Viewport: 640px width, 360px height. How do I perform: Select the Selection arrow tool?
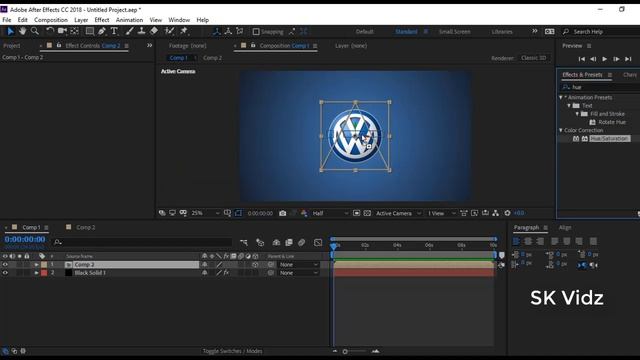point(10,31)
